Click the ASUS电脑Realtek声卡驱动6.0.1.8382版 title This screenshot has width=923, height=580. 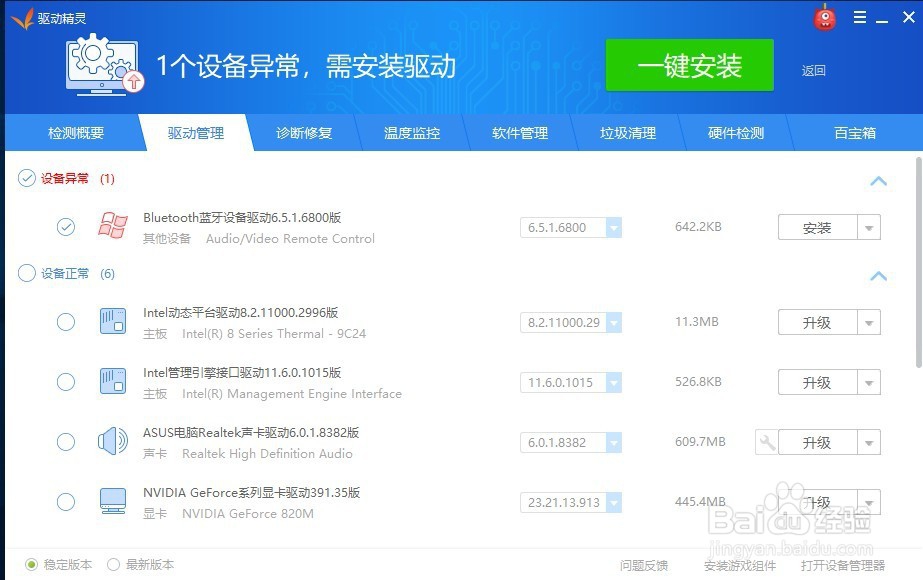(251, 433)
